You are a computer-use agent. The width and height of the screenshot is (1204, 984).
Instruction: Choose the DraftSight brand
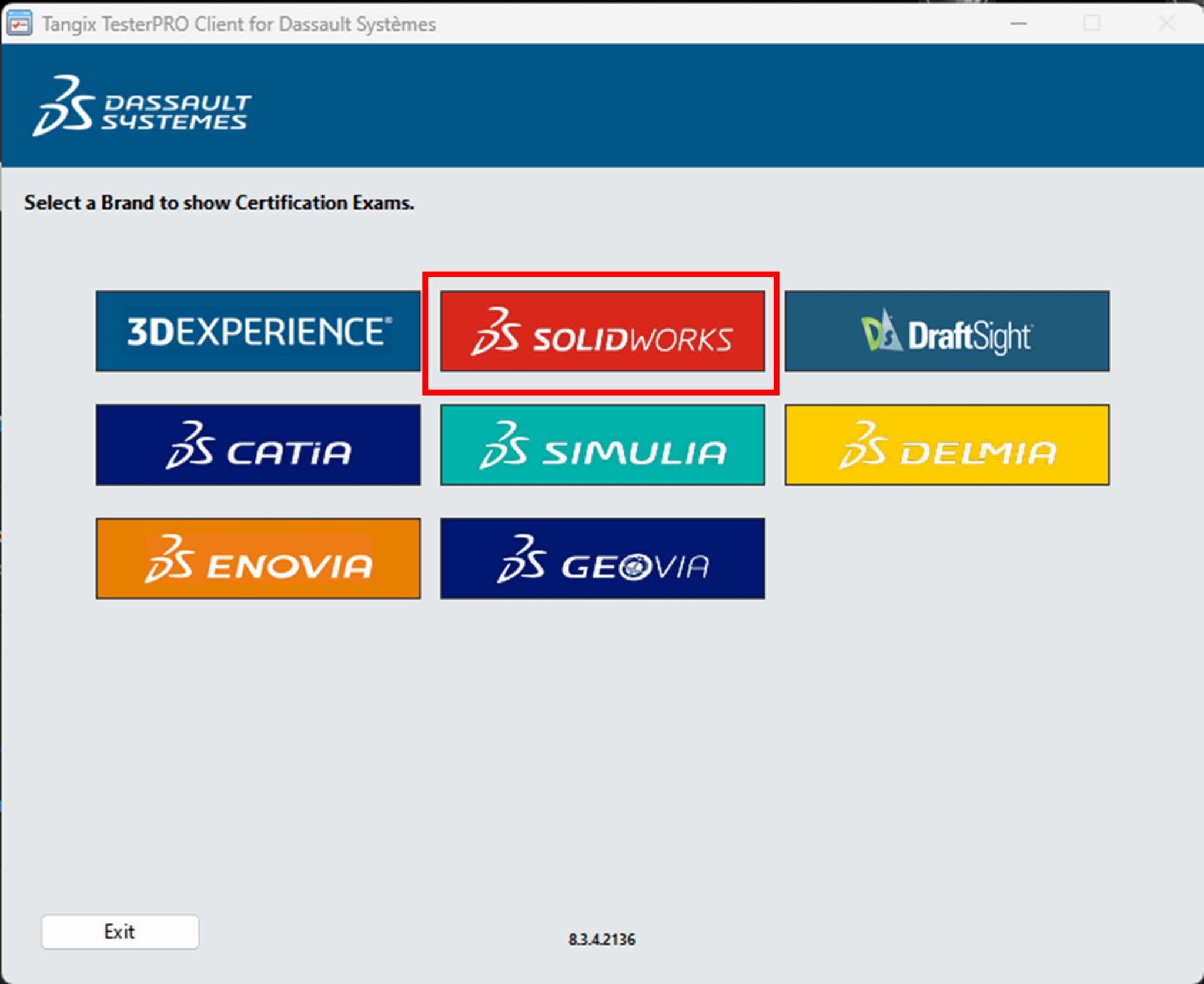(x=947, y=331)
